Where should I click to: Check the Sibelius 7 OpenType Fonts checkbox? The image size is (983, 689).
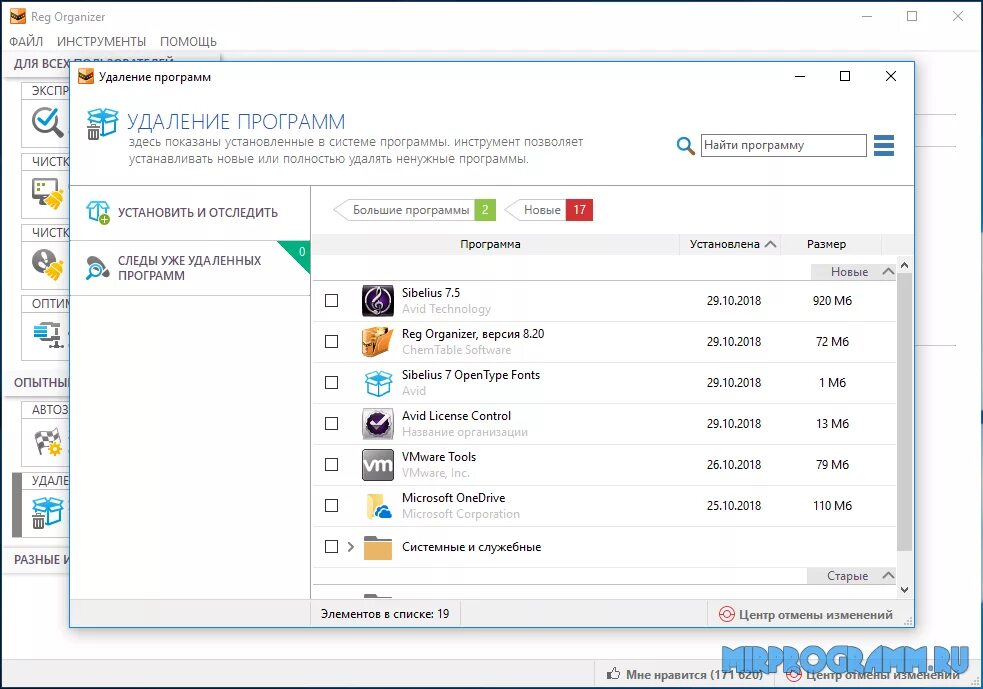click(332, 382)
